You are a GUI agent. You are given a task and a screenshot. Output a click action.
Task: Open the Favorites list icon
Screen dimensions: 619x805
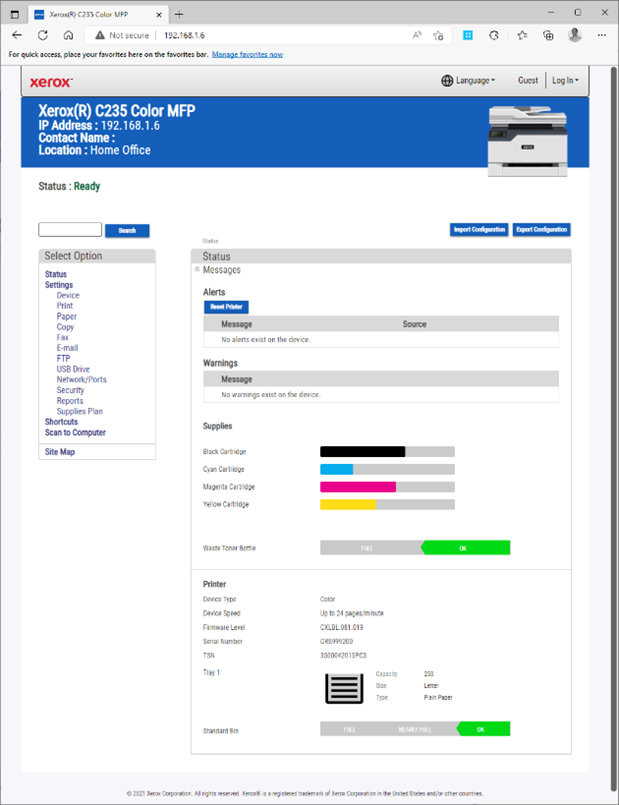point(522,35)
